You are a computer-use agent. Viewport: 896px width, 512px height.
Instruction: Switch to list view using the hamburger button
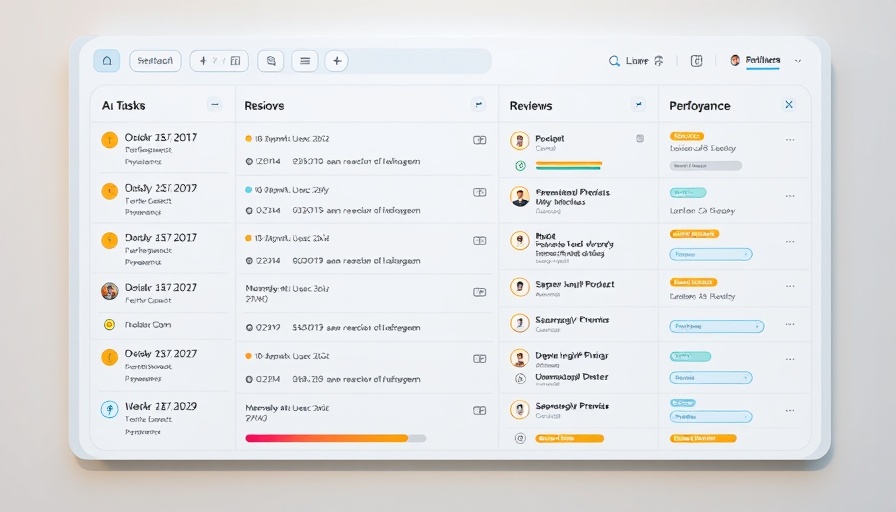point(305,61)
